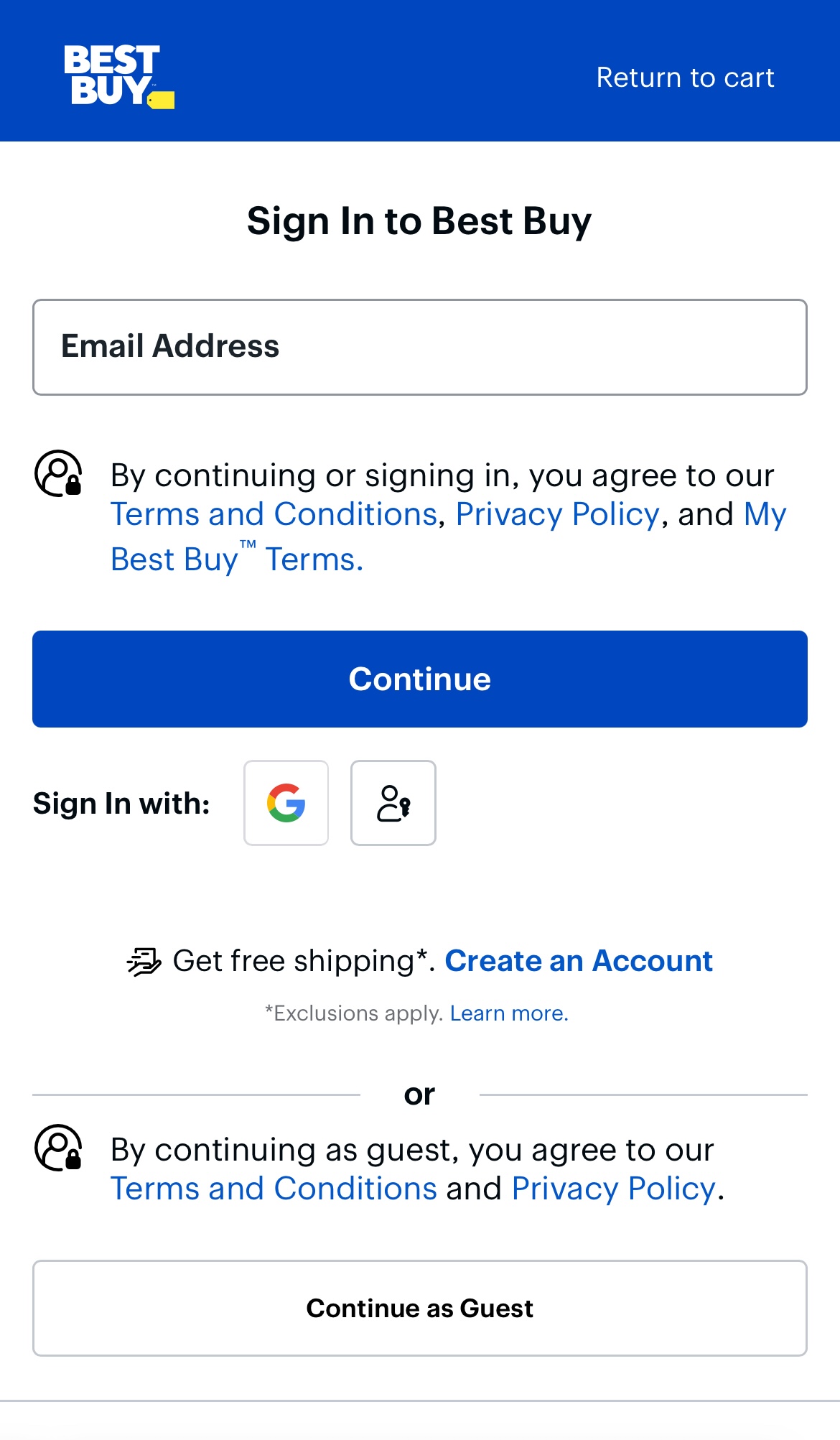Click the "or" divider text
840x1440 pixels.
click(x=419, y=1095)
